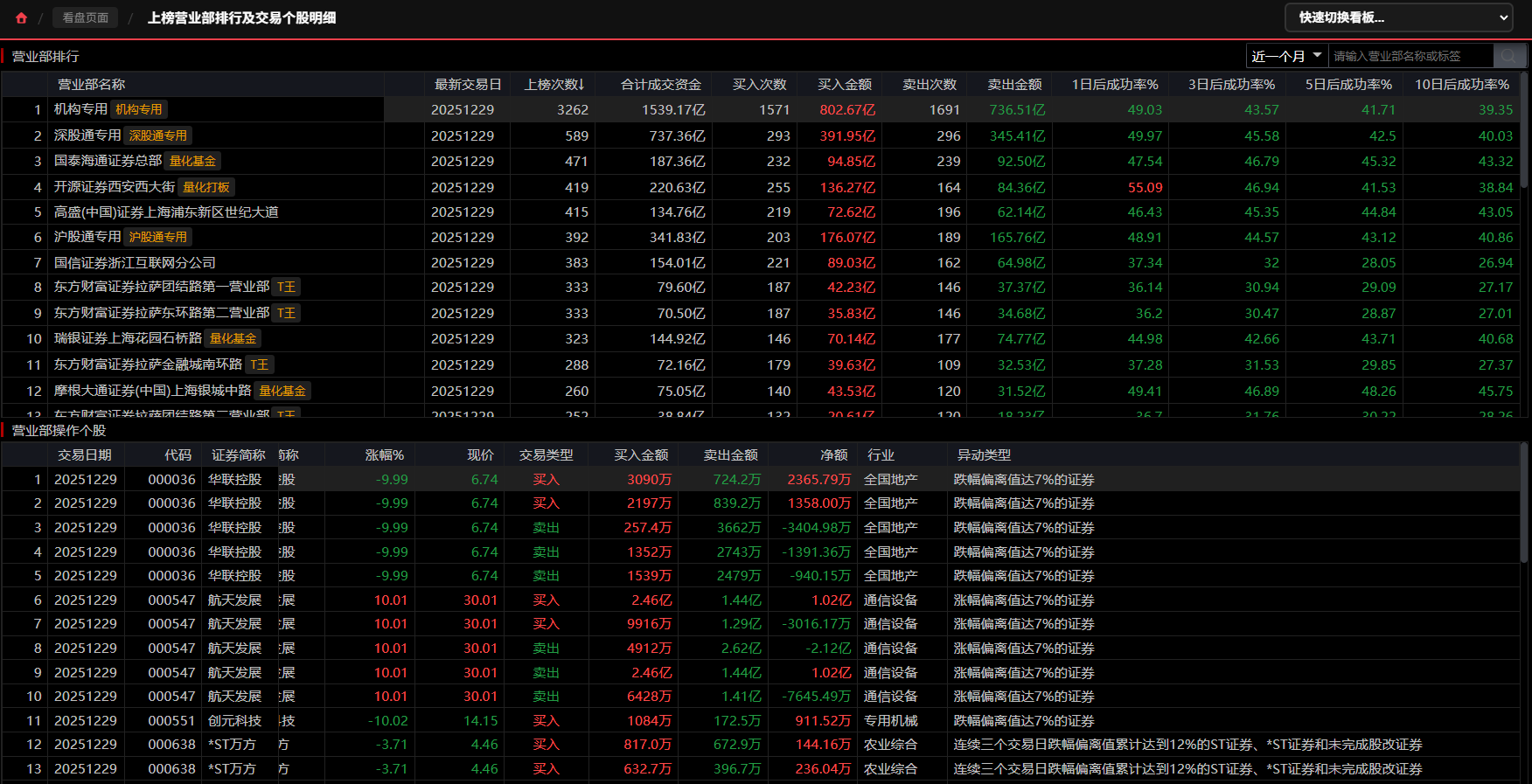
Task: Select the 高盛(中国)证券上海浦东新区世纪大道 row
Action: coord(166,212)
